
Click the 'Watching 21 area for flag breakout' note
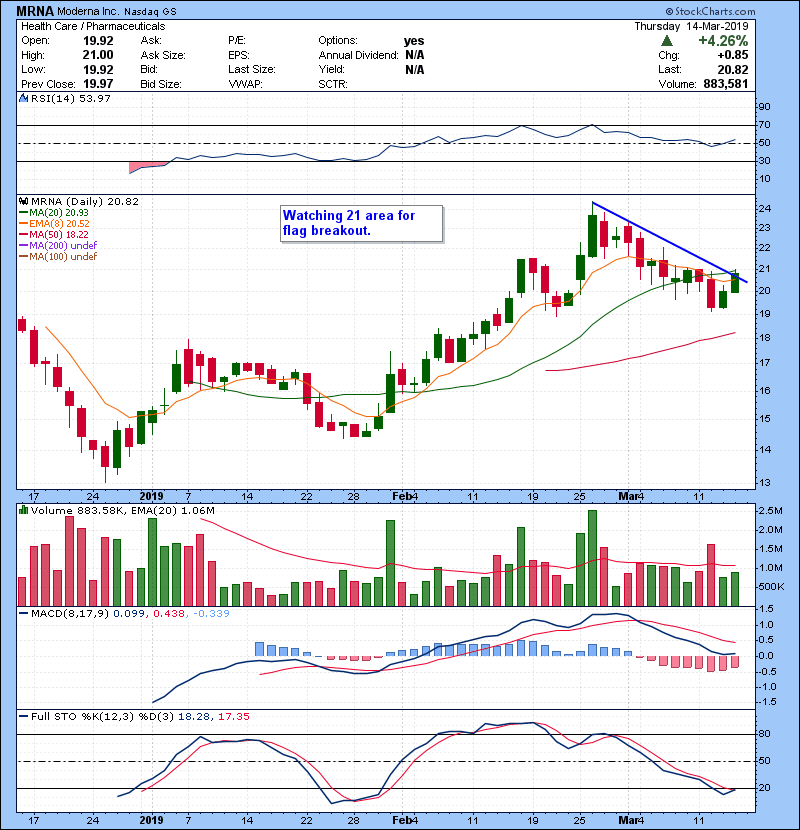pos(362,223)
